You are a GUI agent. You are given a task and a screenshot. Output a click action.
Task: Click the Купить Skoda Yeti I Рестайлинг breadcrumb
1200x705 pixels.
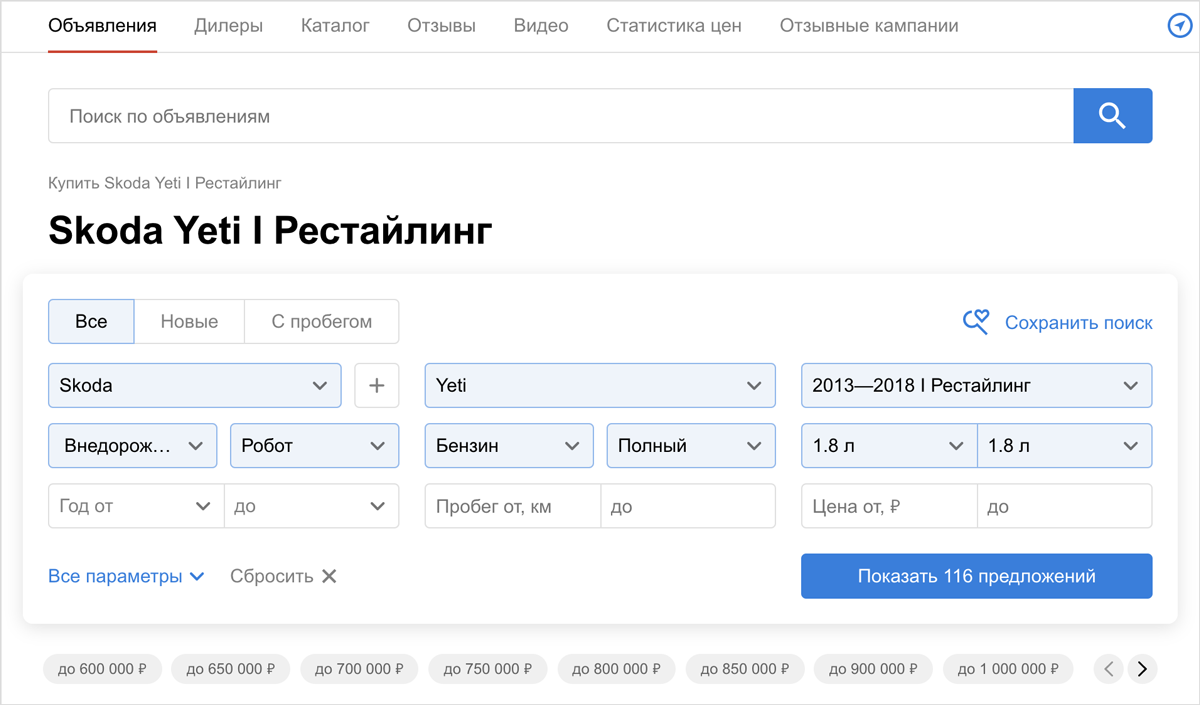165,183
